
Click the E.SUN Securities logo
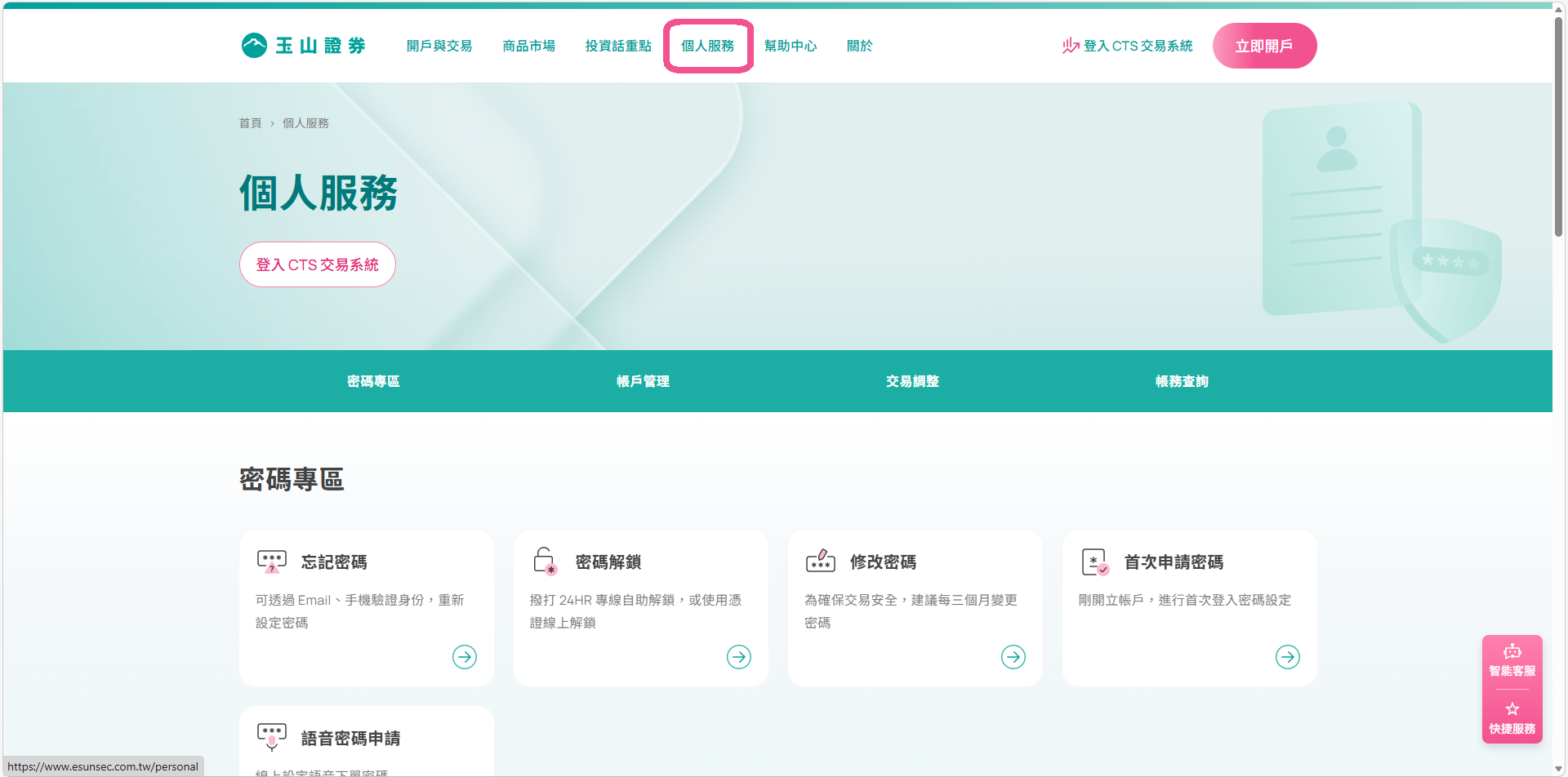(x=303, y=46)
